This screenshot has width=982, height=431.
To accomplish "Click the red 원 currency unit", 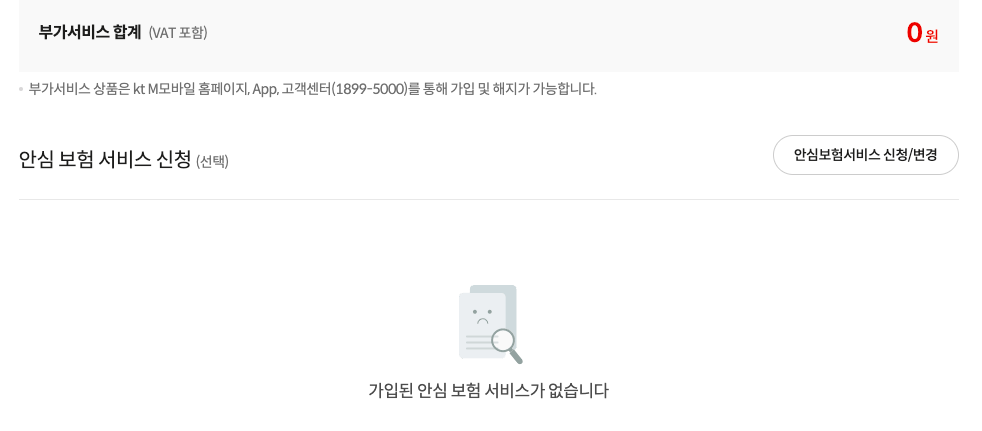I will 932,36.
